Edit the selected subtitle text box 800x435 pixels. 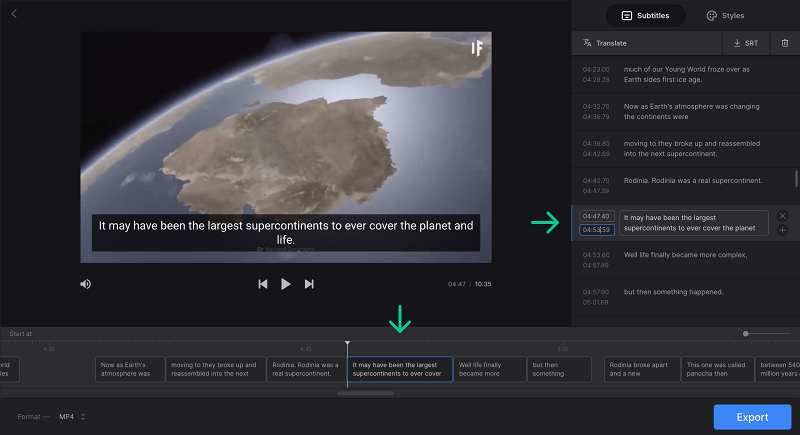693,223
